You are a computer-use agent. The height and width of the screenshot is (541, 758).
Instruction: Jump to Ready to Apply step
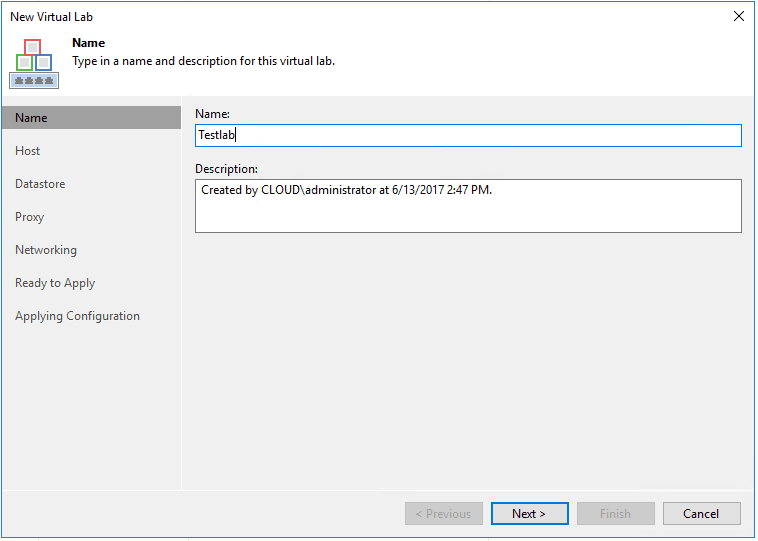point(55,283)
